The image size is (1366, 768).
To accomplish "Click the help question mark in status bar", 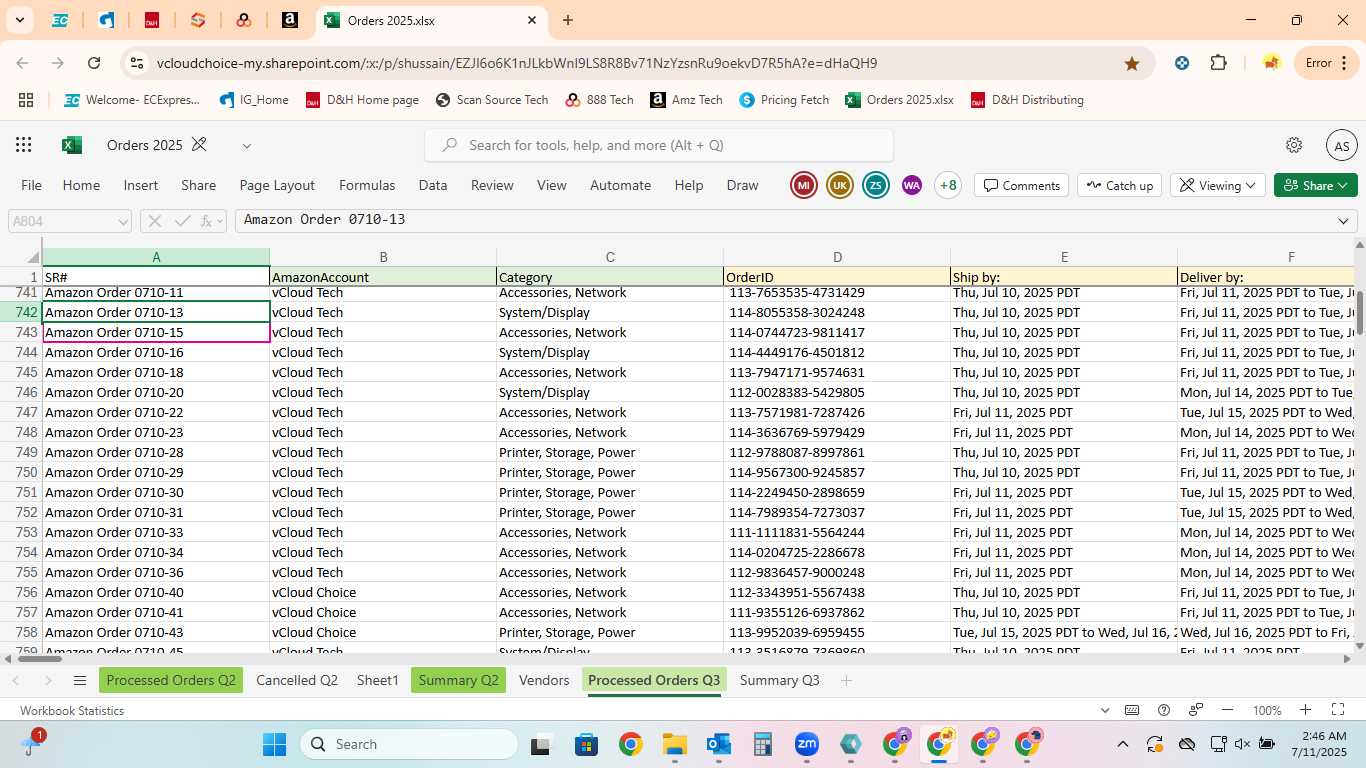I will 1164,710.
